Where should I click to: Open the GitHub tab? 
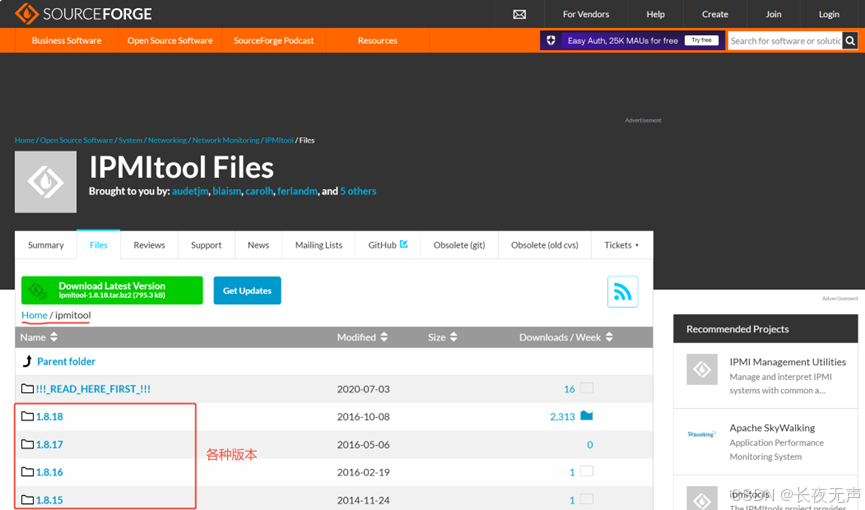click(388, 245)
